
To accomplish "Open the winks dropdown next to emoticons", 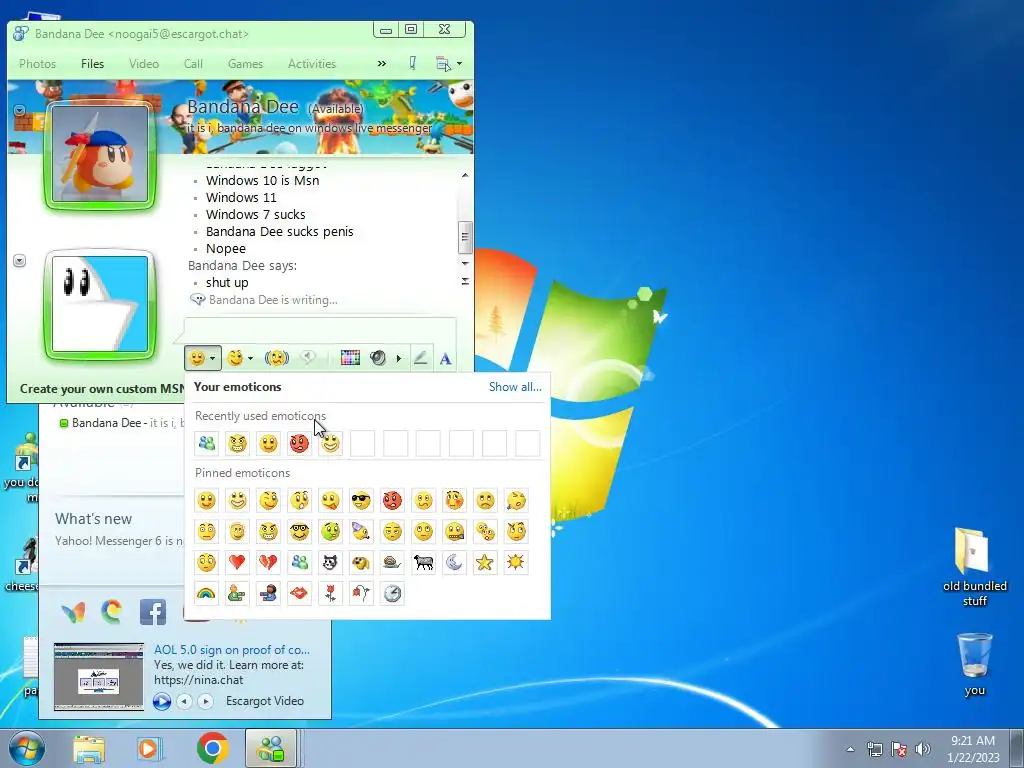I will coord(250,359).
